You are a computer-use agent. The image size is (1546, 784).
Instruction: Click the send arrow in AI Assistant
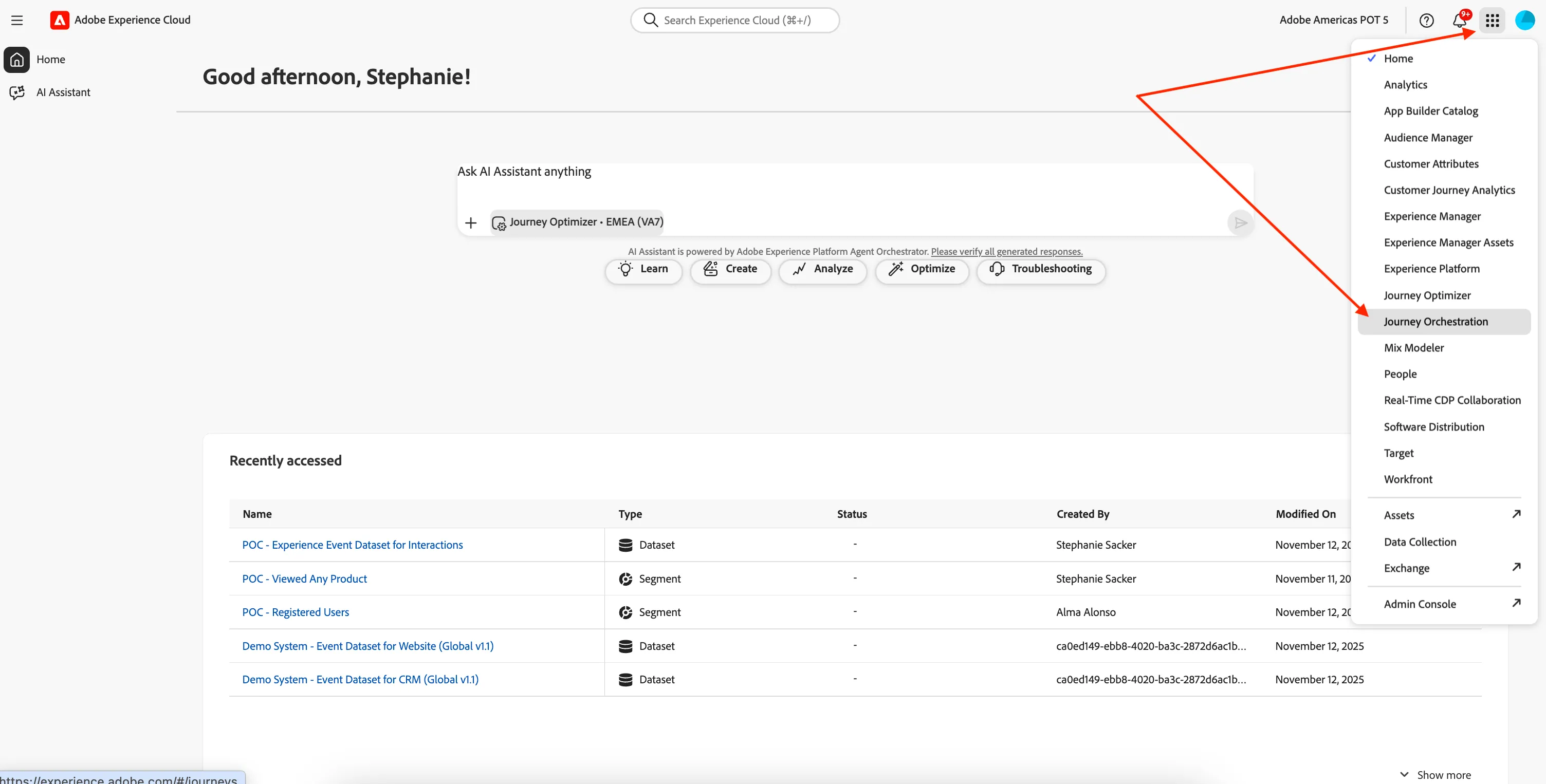point(1241,223)
